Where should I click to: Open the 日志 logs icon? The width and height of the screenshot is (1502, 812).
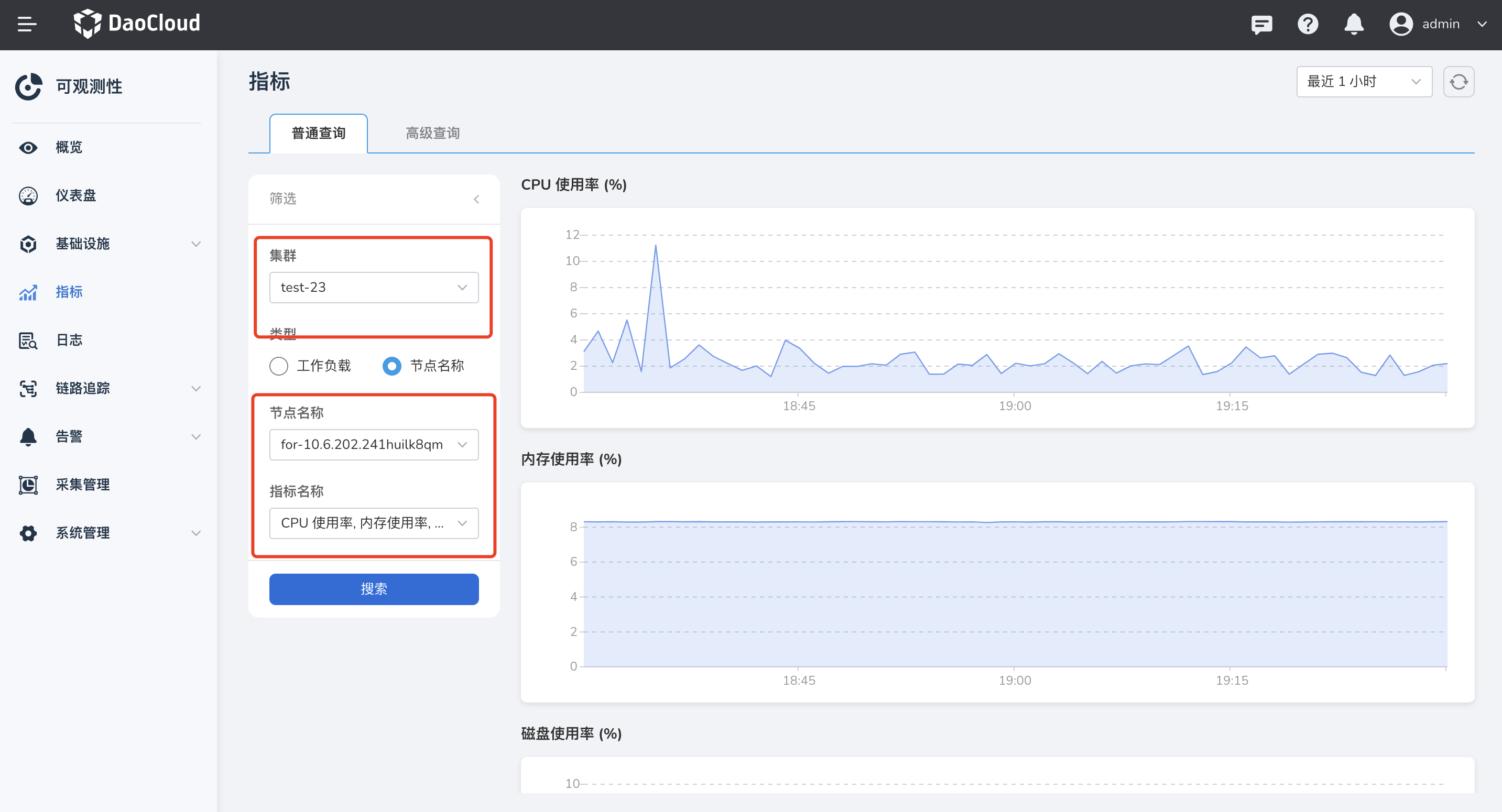point(28,341)
